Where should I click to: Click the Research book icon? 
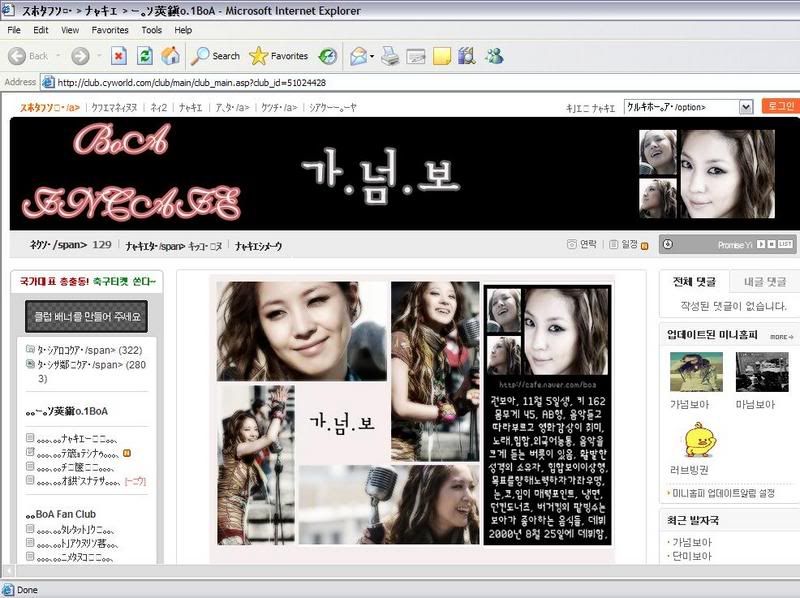point(466,56)
